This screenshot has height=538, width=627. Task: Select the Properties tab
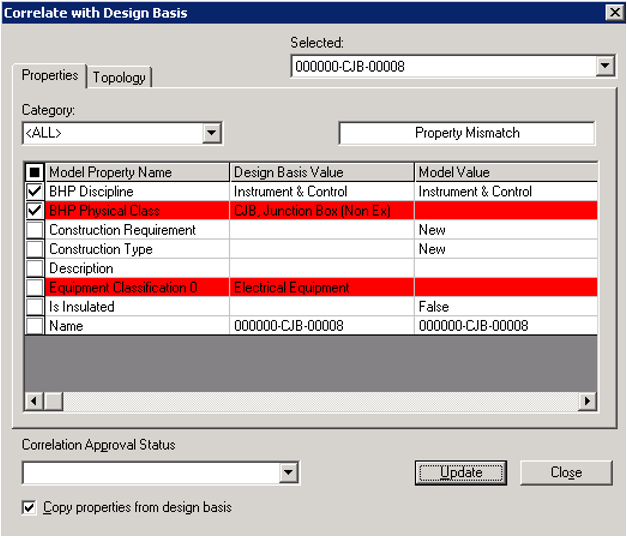coord(50,76)
